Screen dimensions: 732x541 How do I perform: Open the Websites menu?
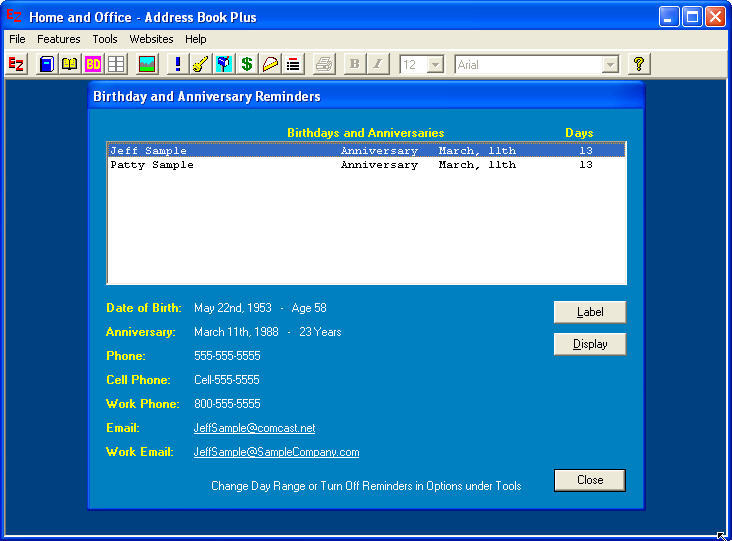151,39
